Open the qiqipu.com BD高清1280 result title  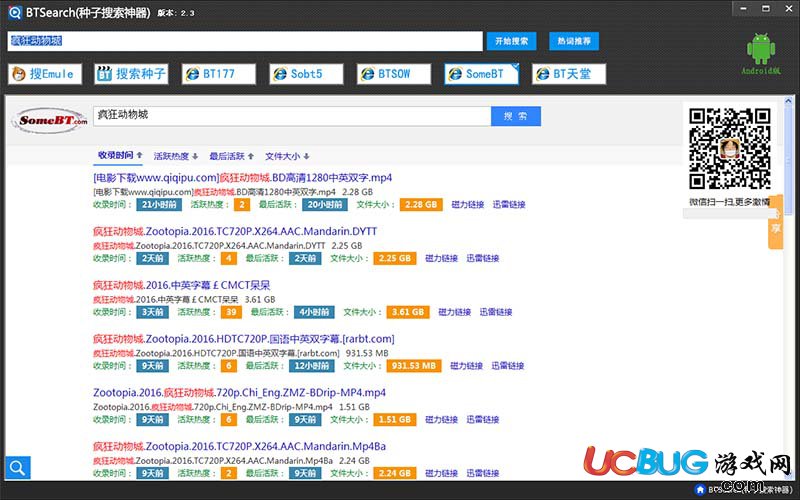[242, 178]
